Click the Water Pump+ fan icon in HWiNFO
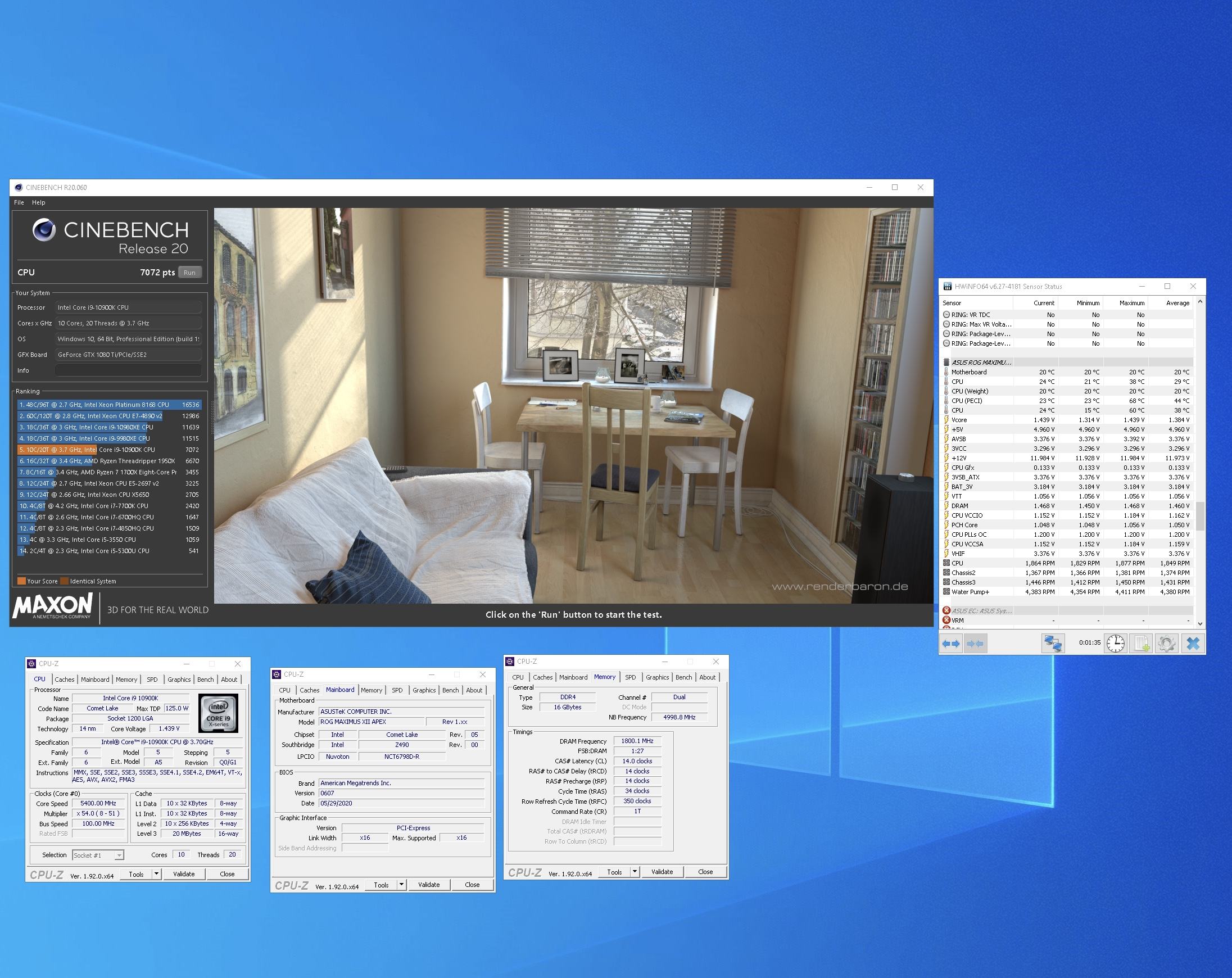Viewport: 1232px width, 978px height. [946, 592]
